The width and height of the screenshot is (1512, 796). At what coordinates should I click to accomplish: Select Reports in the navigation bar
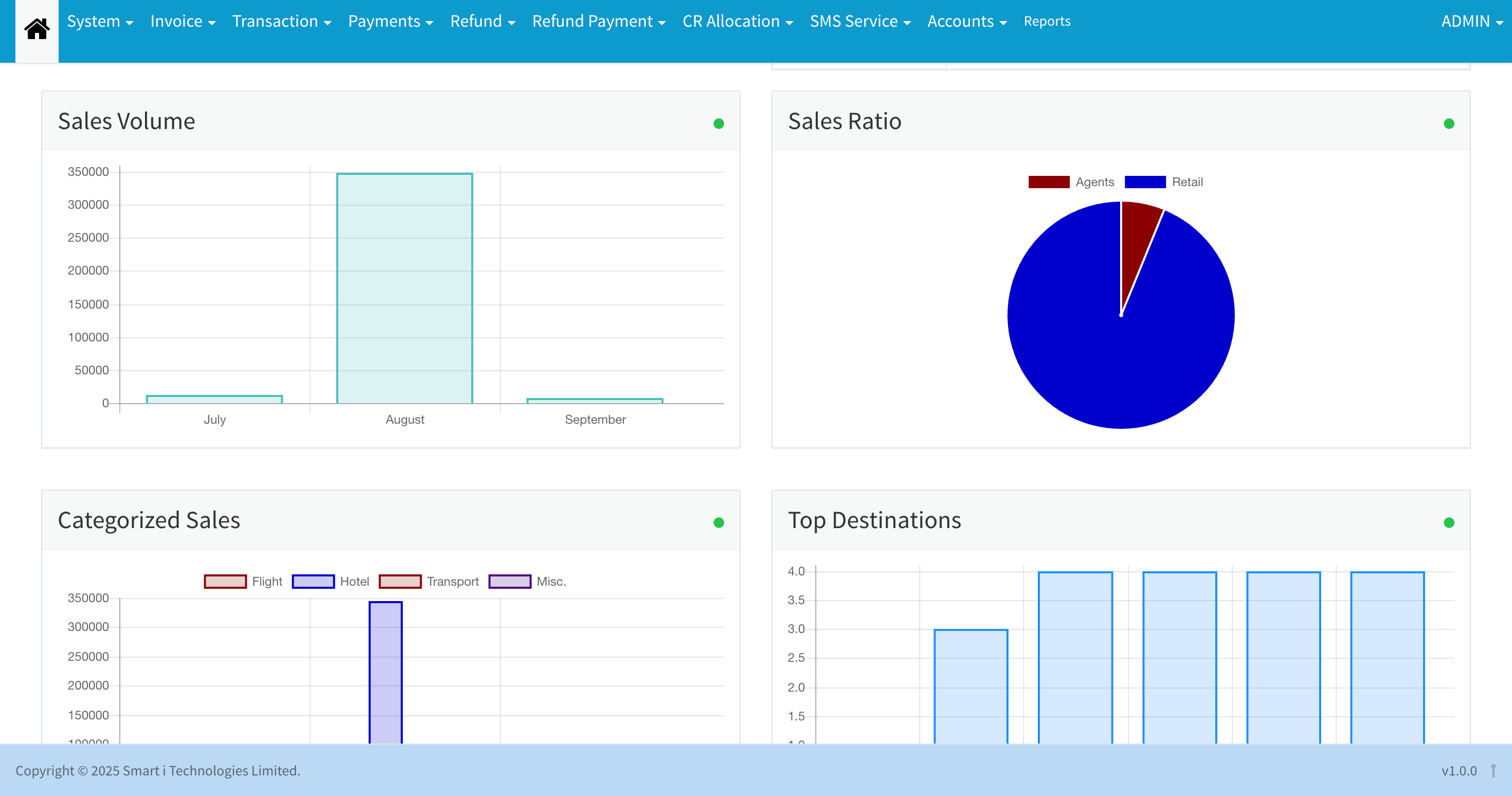[x=1047, y=21]
